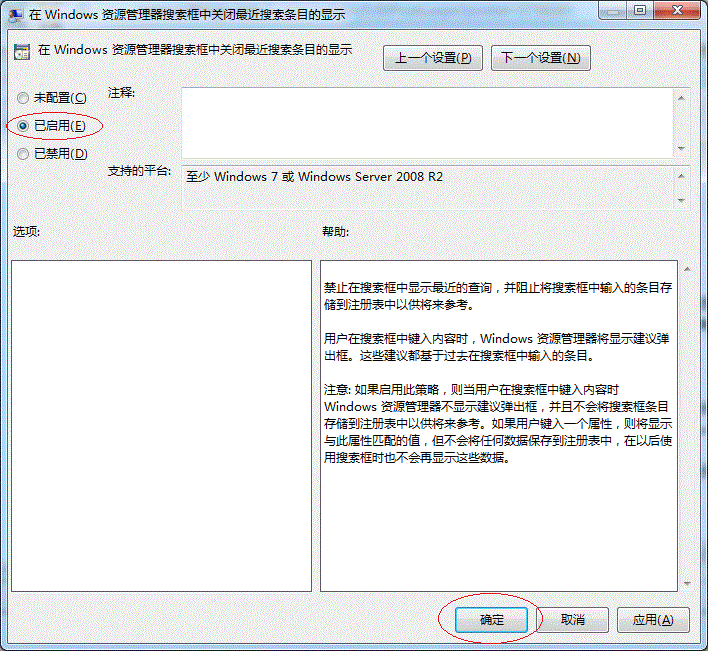
Task: Click up arrow of 帮助 pane scrollbar
Action: 687,269
